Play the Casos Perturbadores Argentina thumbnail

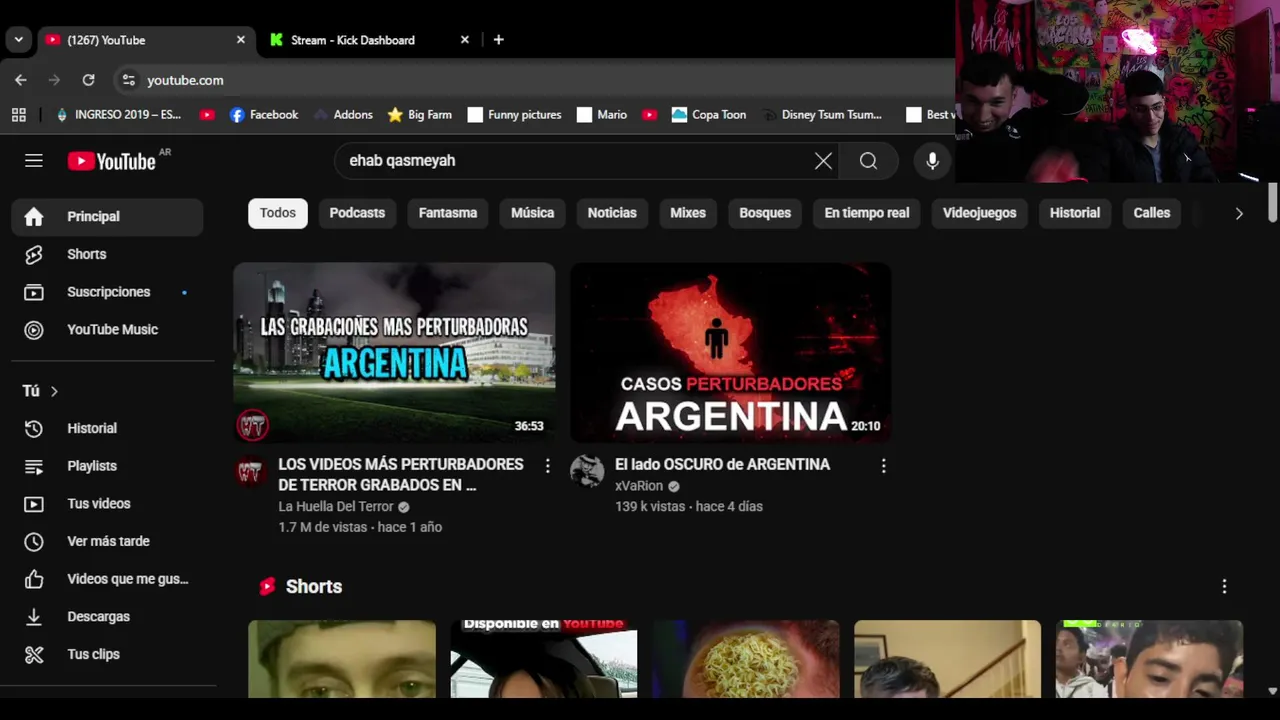point(730,352)
